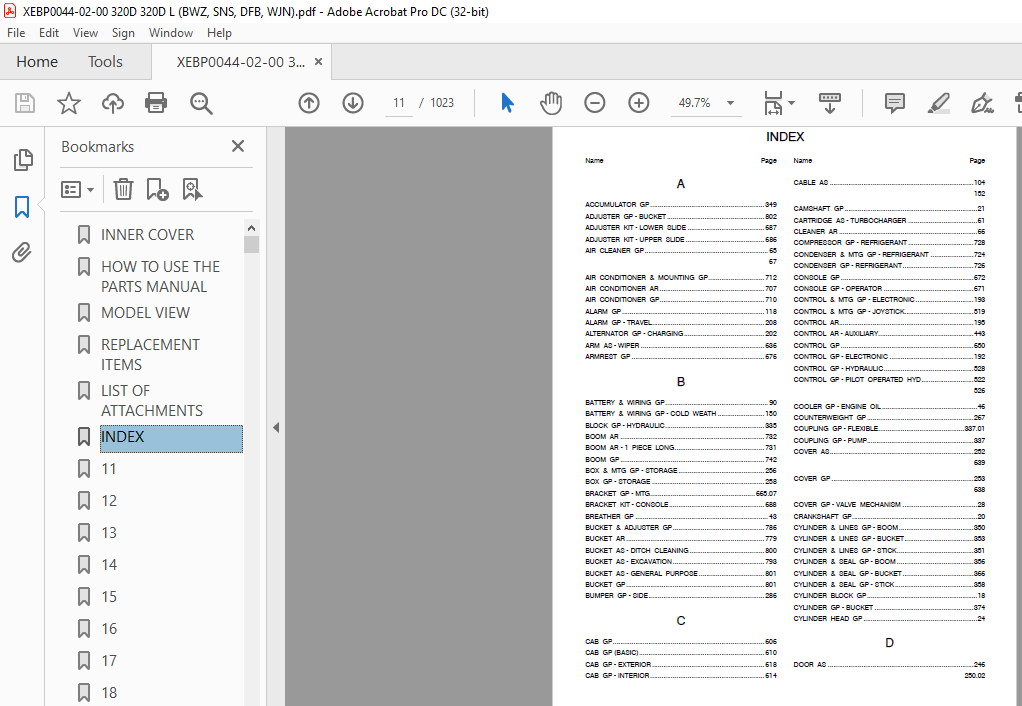Viewport: 1022px width, 706px height.
Task: Open Page Thumbnails panel
Action: pos(23,160)
